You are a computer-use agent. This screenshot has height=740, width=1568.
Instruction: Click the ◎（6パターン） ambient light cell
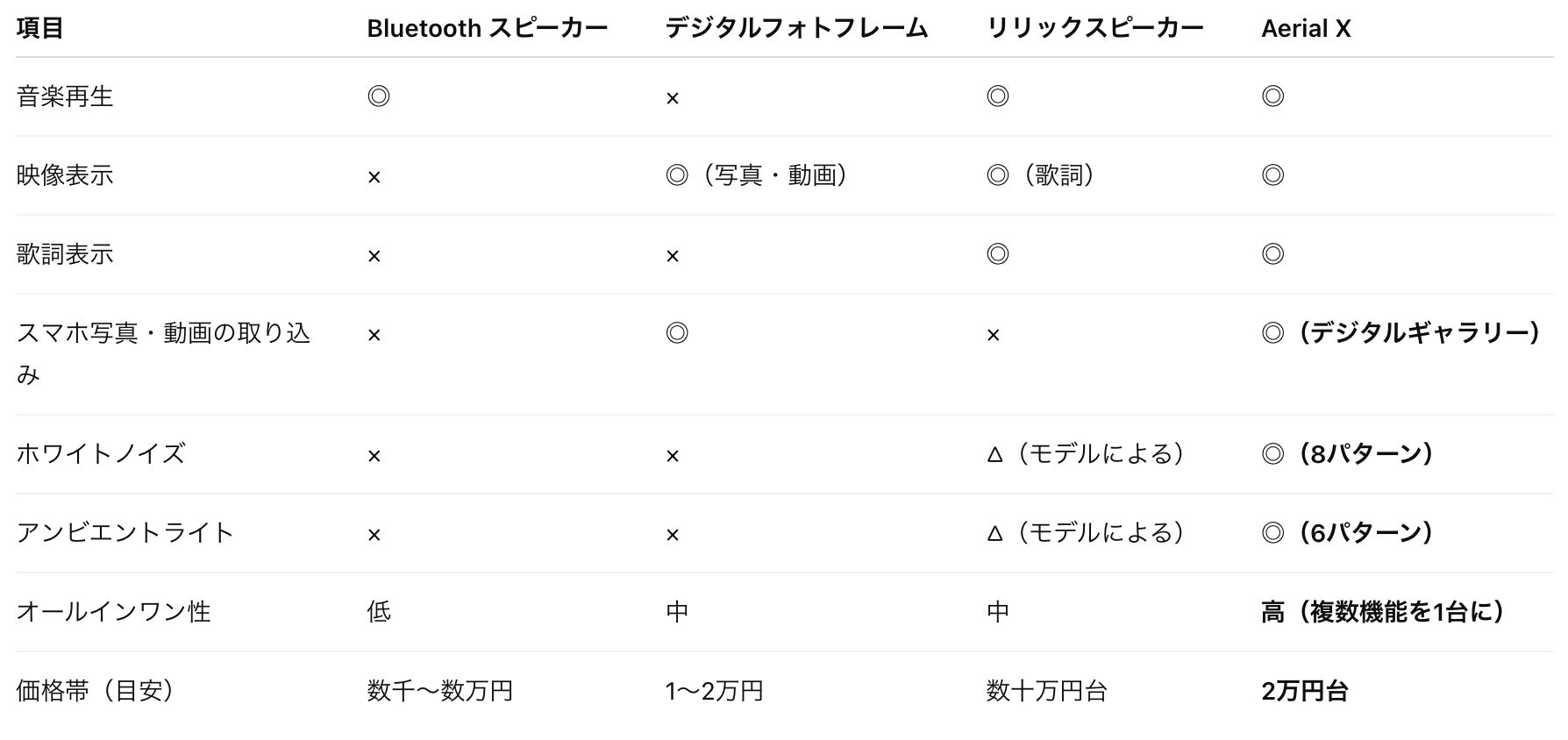[x=1347, y=533]
